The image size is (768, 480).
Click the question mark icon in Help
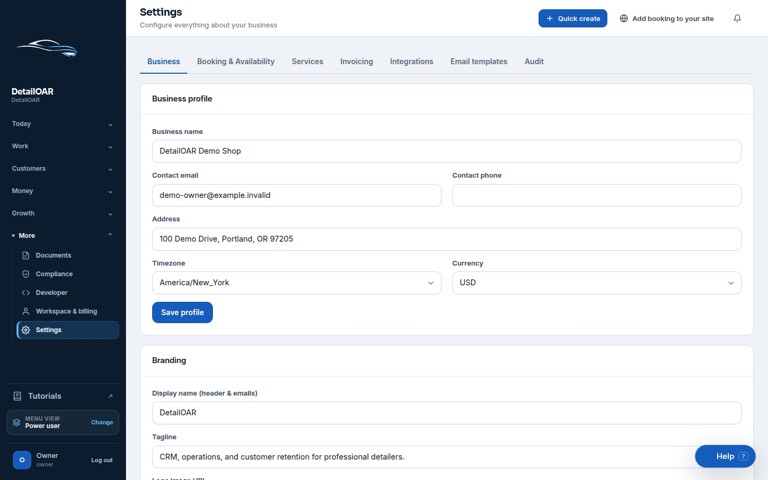point(743,456)
